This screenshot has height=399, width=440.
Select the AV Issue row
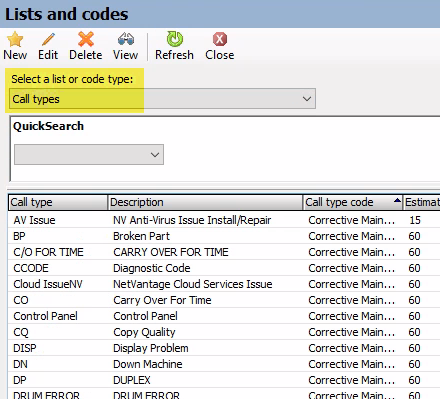224,220
